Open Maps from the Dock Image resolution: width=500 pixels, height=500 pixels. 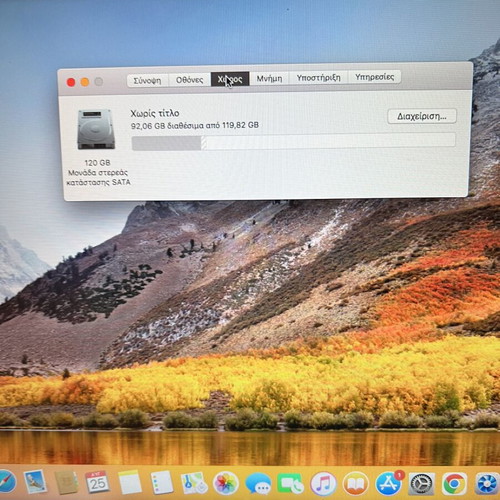tap(194, 483)
